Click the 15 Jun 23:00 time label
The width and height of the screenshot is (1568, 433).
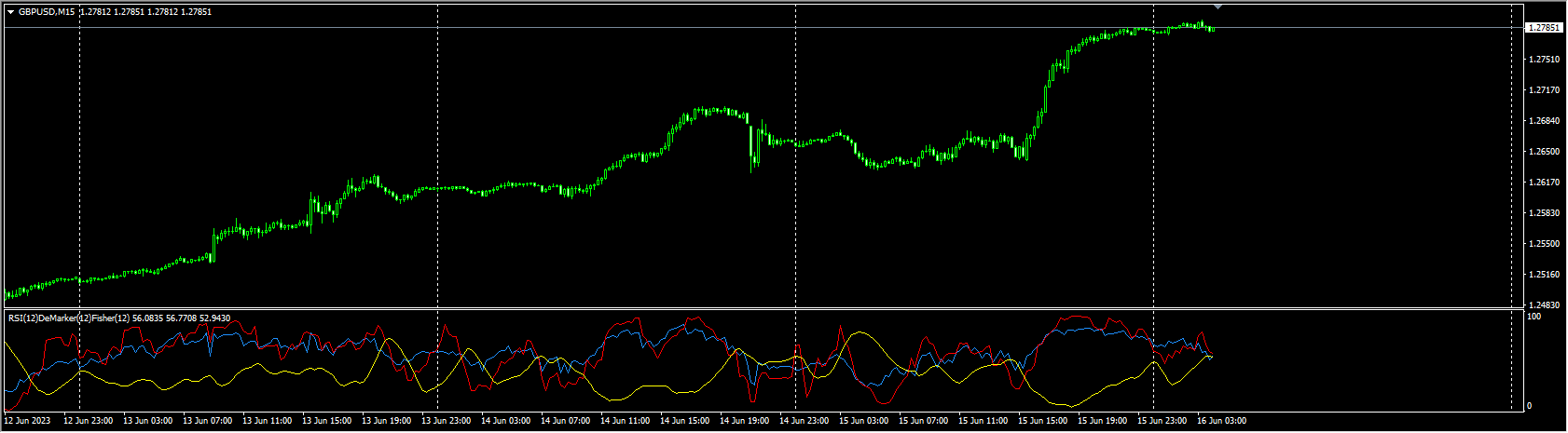1162,422
